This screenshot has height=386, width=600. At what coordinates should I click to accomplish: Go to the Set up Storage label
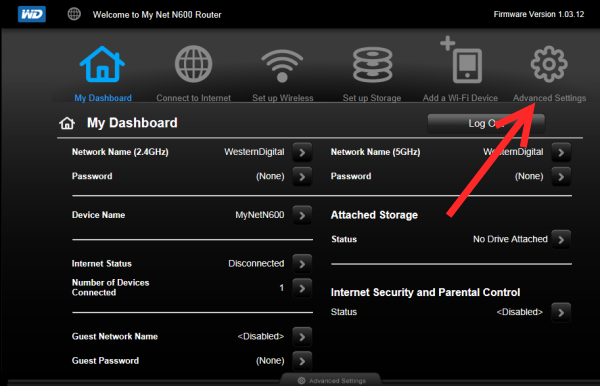coord(372,98)
